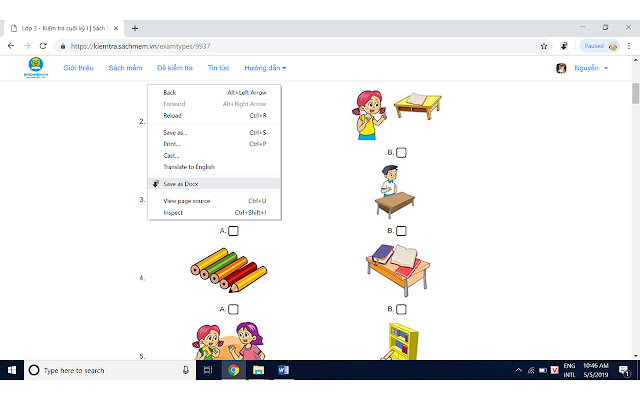Viewport: 640px width, 400px height.
Task: Click the battery icon in system tray
Action: (543, 370)
